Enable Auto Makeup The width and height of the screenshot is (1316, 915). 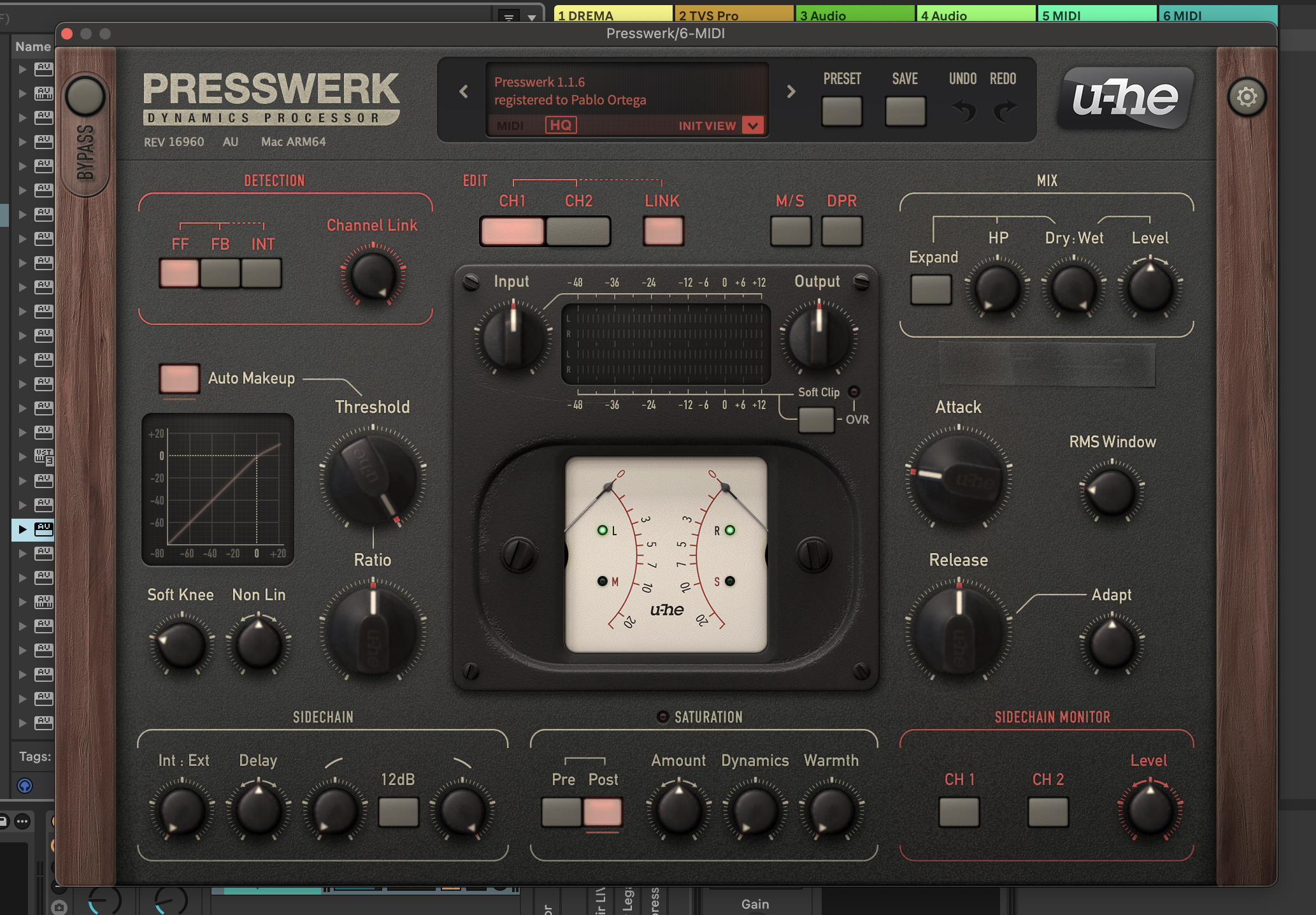click(179, 378)
